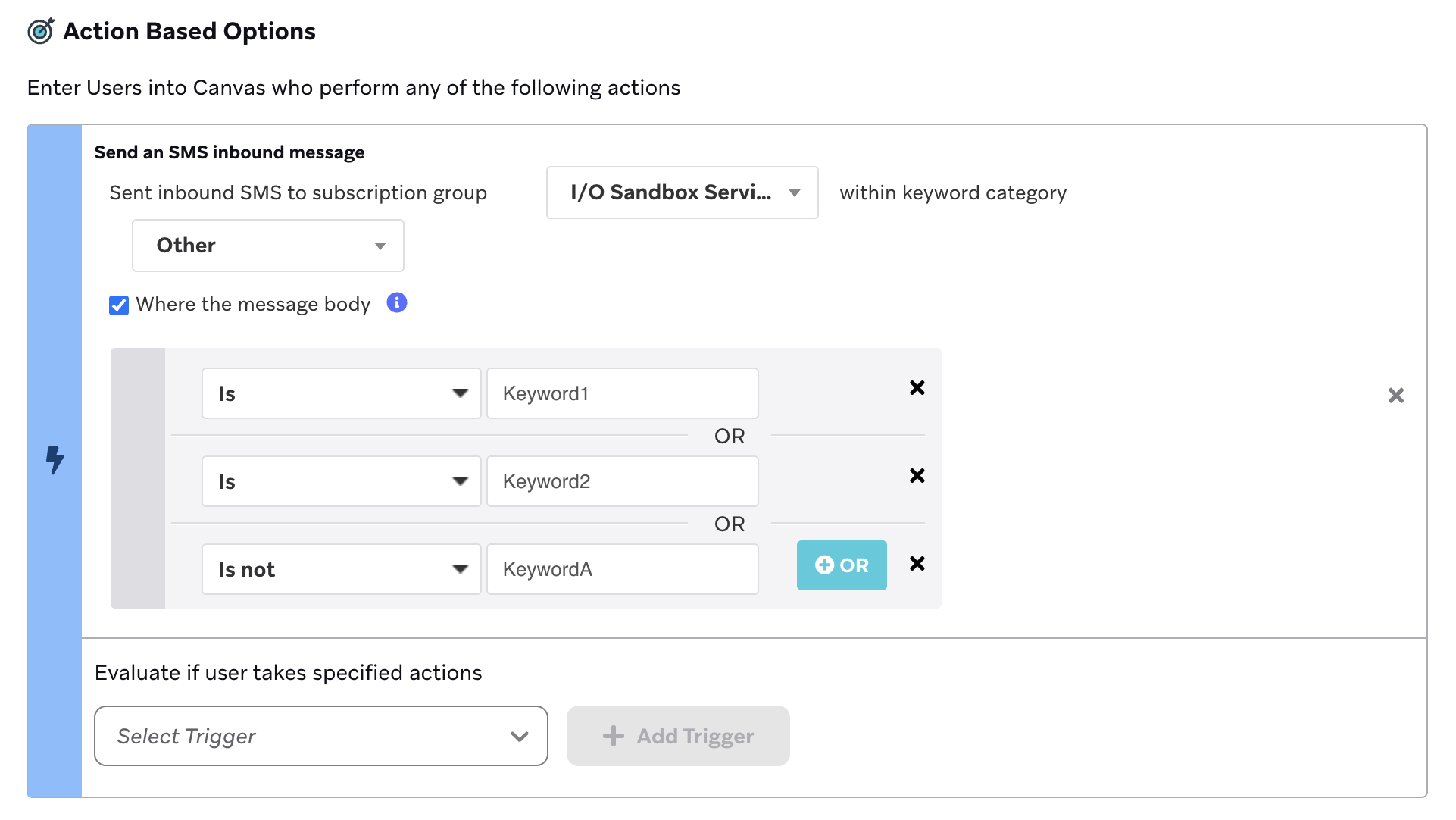Click the info icon beside message body

coord(397,303)
